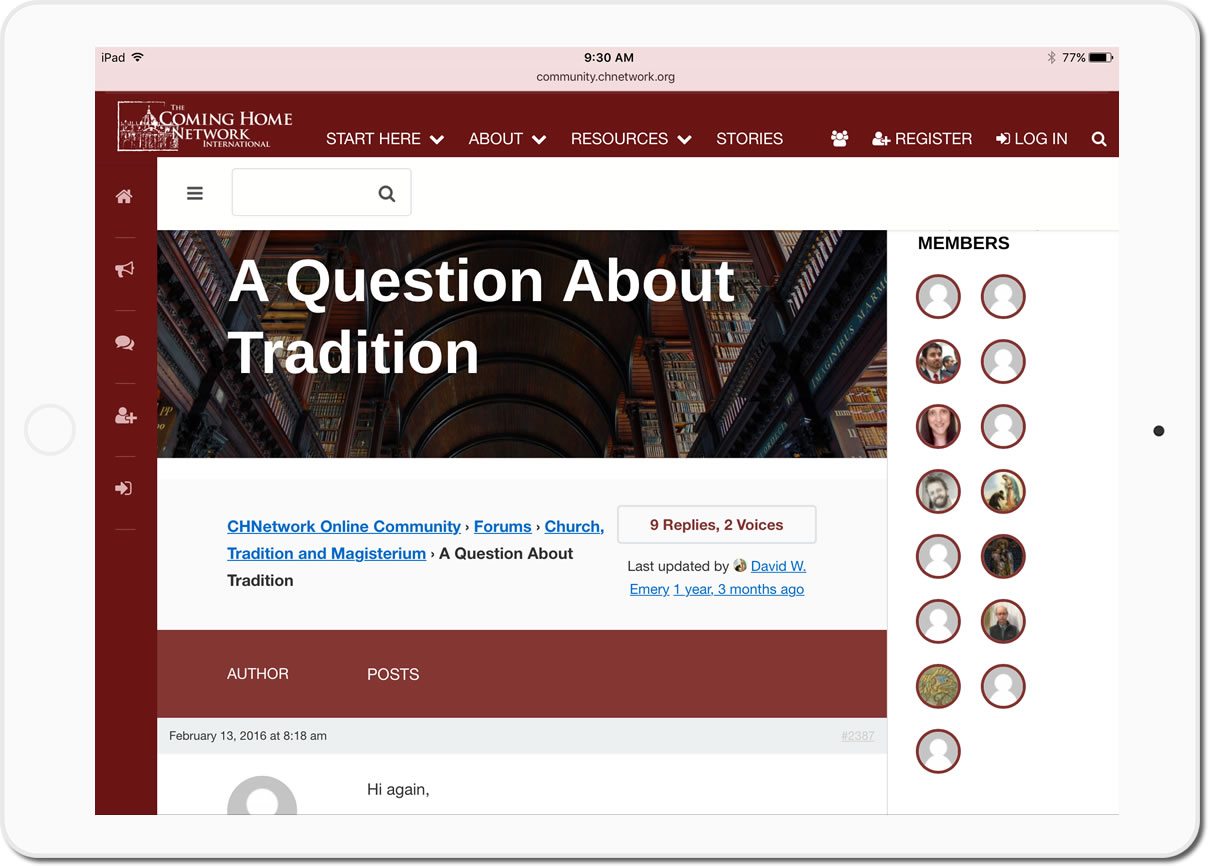Click the '1 year, 3 months ago' link
The height and width of the screenshot is (866, 1208).
739,589
